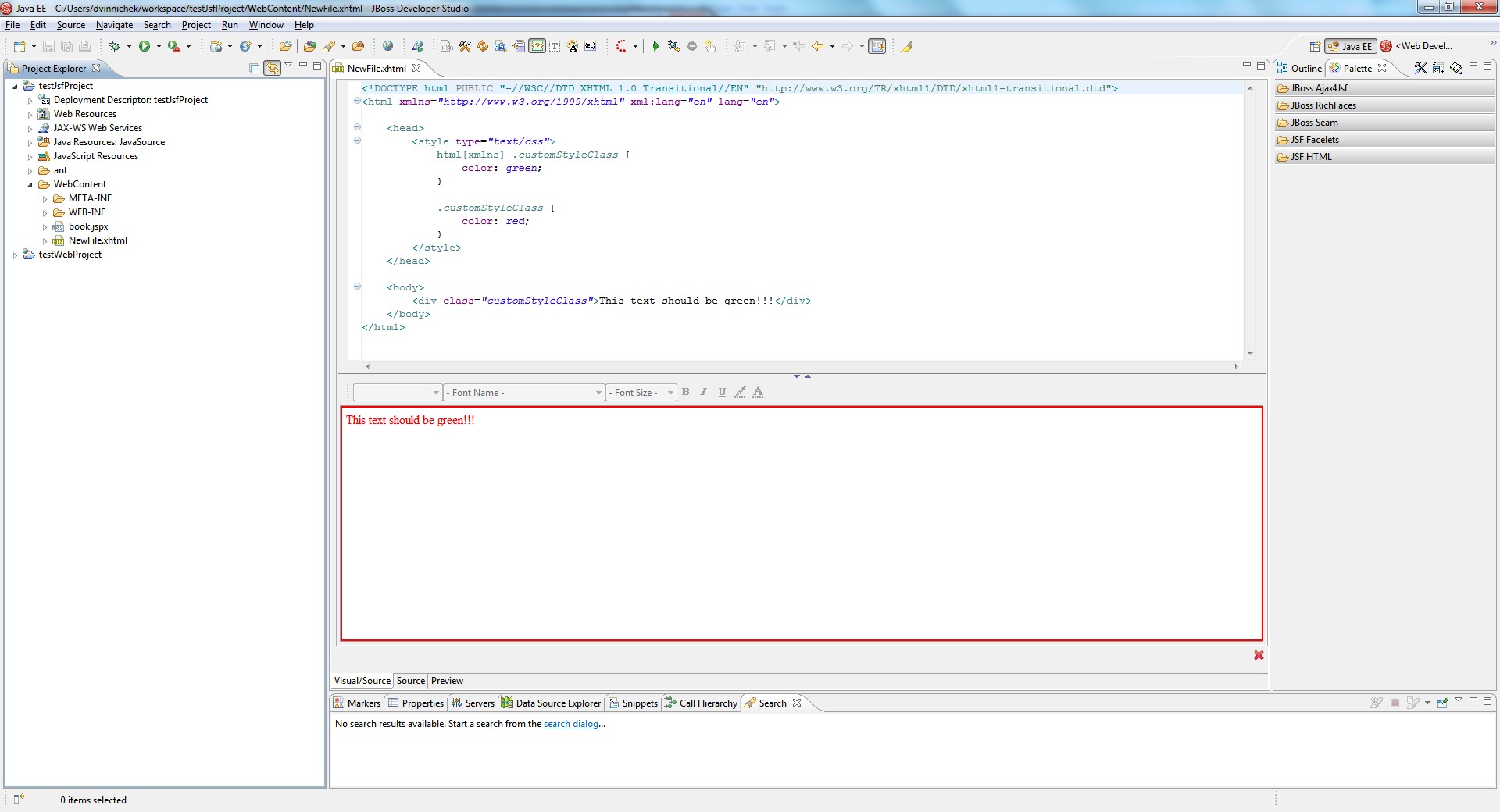
Task: Click the red X icon below the visual pane
Action: (1259, 656)
